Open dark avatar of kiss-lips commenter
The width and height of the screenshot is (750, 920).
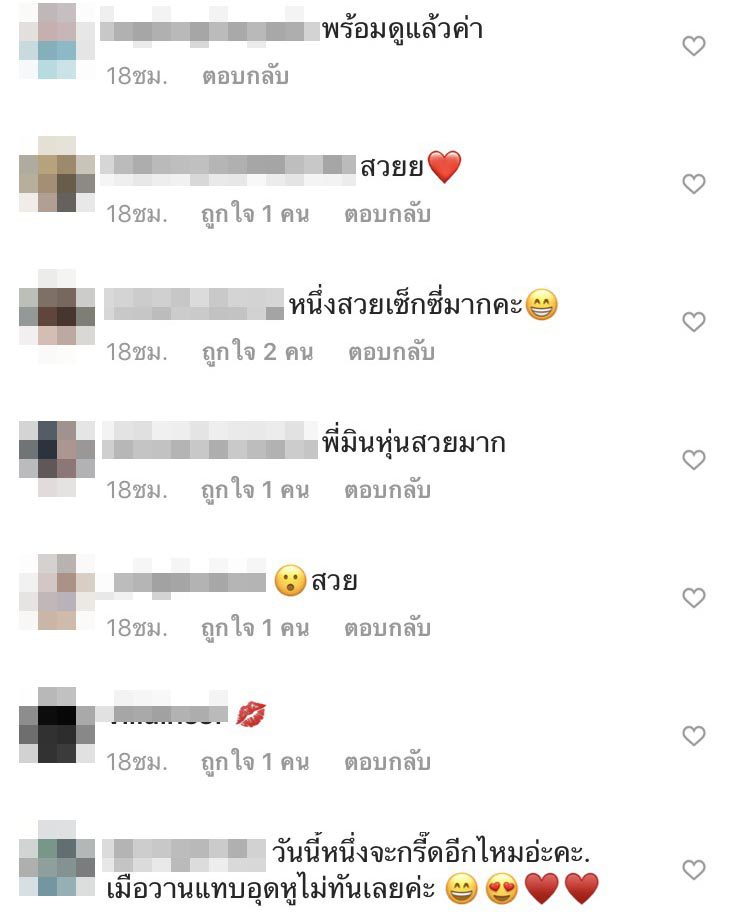point(57,725)
